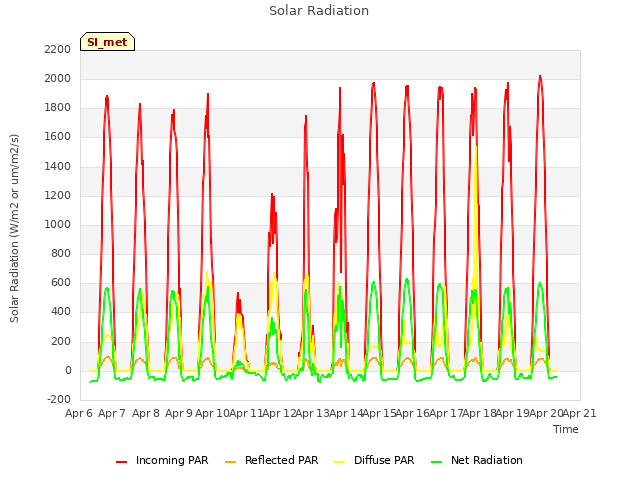This screenshot has height=480, width=640.
Task: Click the 400 y-axis tick label
Action: pyautogui.click(x=61, y=312)
